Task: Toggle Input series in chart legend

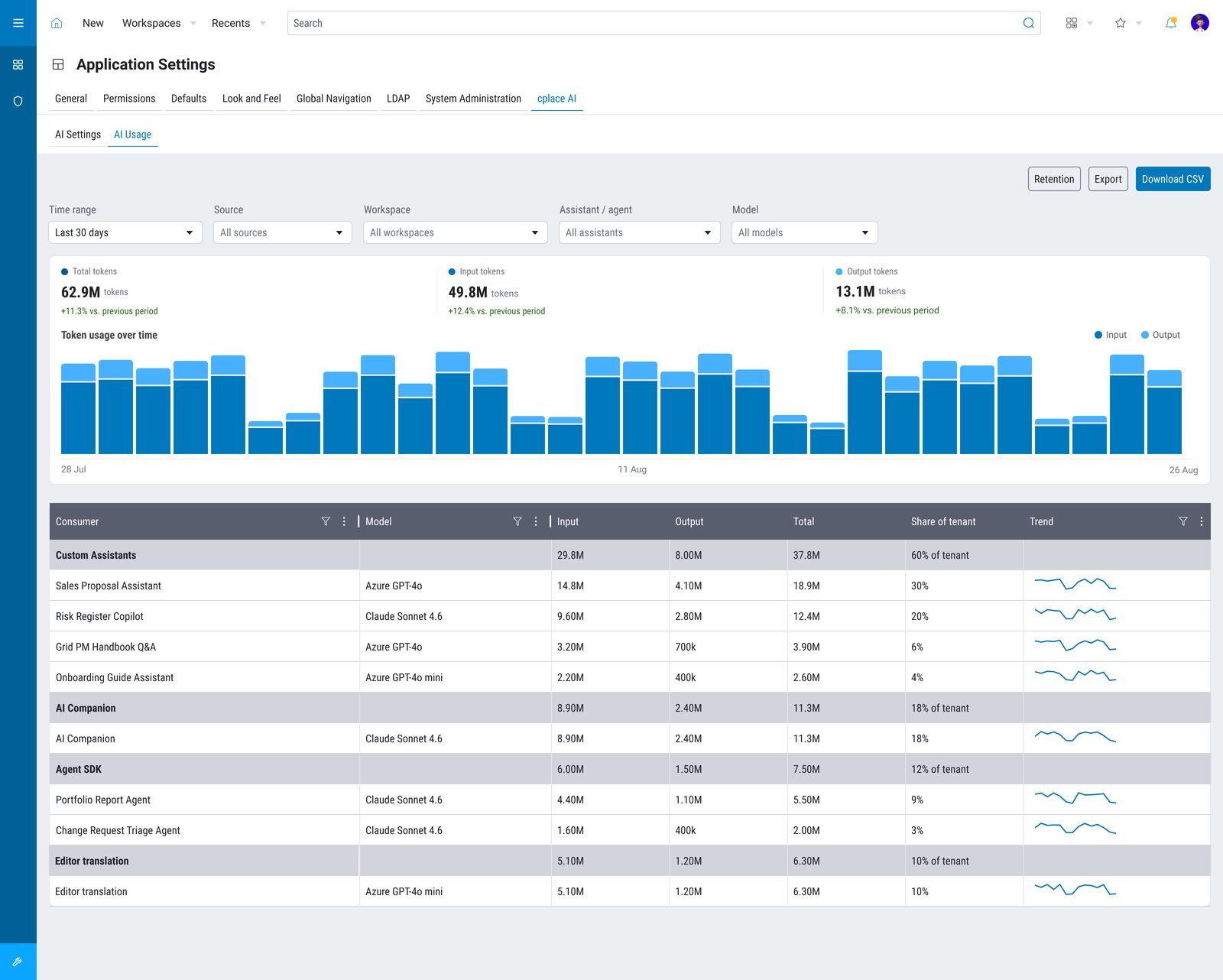Action: pos(1111,335)
